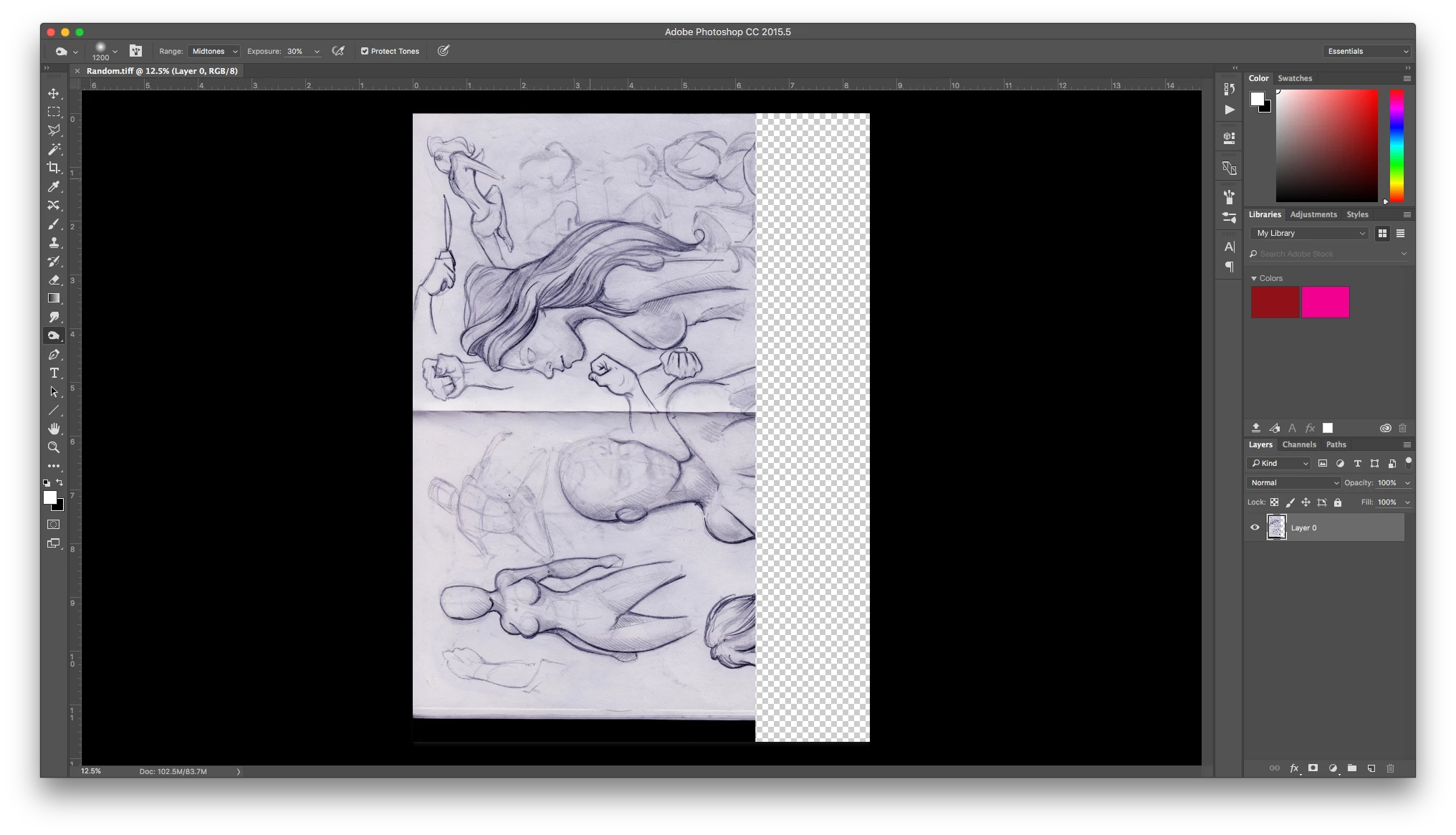Image resolution: width=1456 pixels, height=835 pixels.
Task: Switch to the Swatches tab
Action: (x=1295, y=78)
